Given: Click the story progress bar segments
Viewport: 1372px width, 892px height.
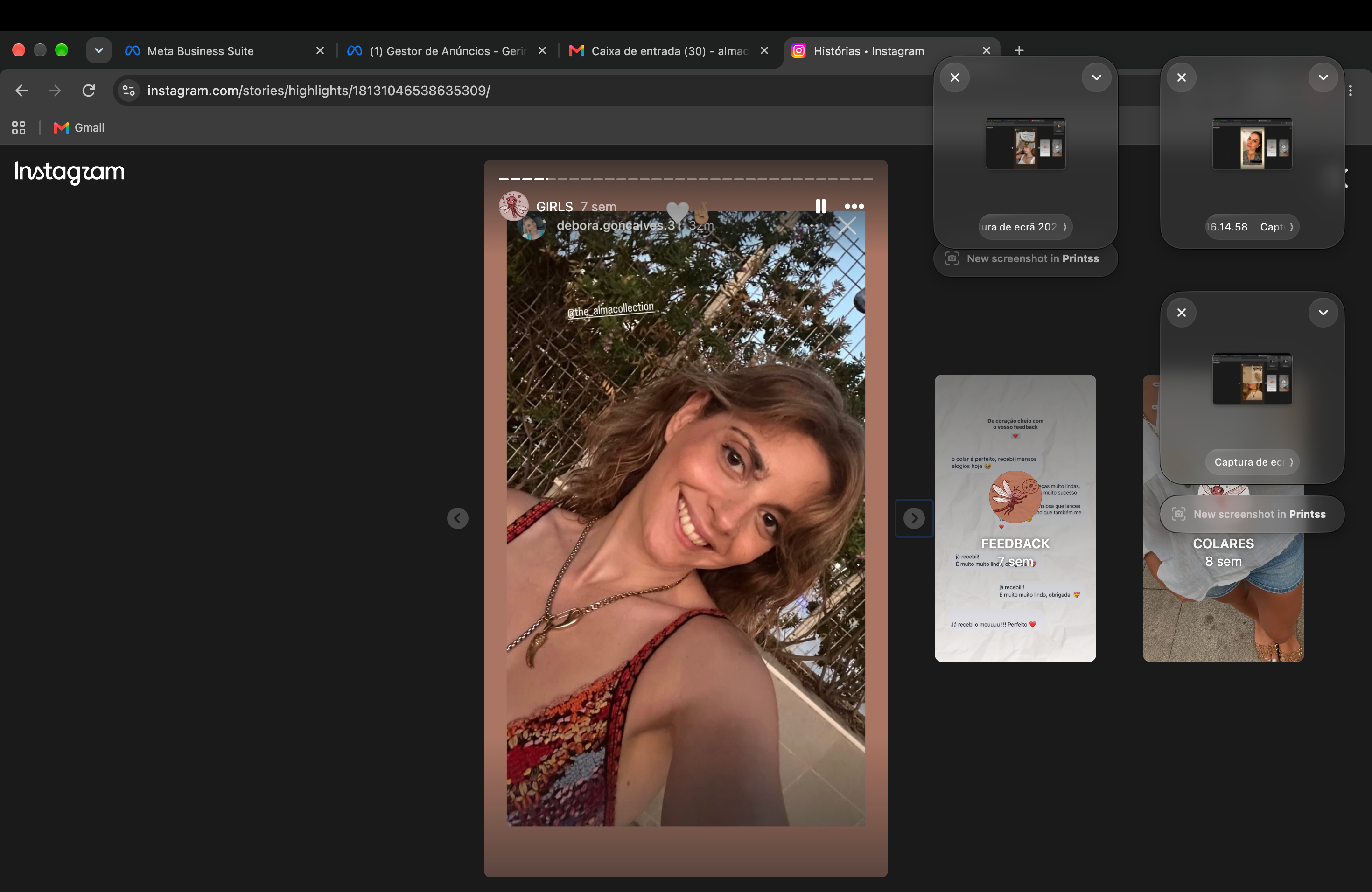Looking at the screenshot, I should tap(686, 179).
